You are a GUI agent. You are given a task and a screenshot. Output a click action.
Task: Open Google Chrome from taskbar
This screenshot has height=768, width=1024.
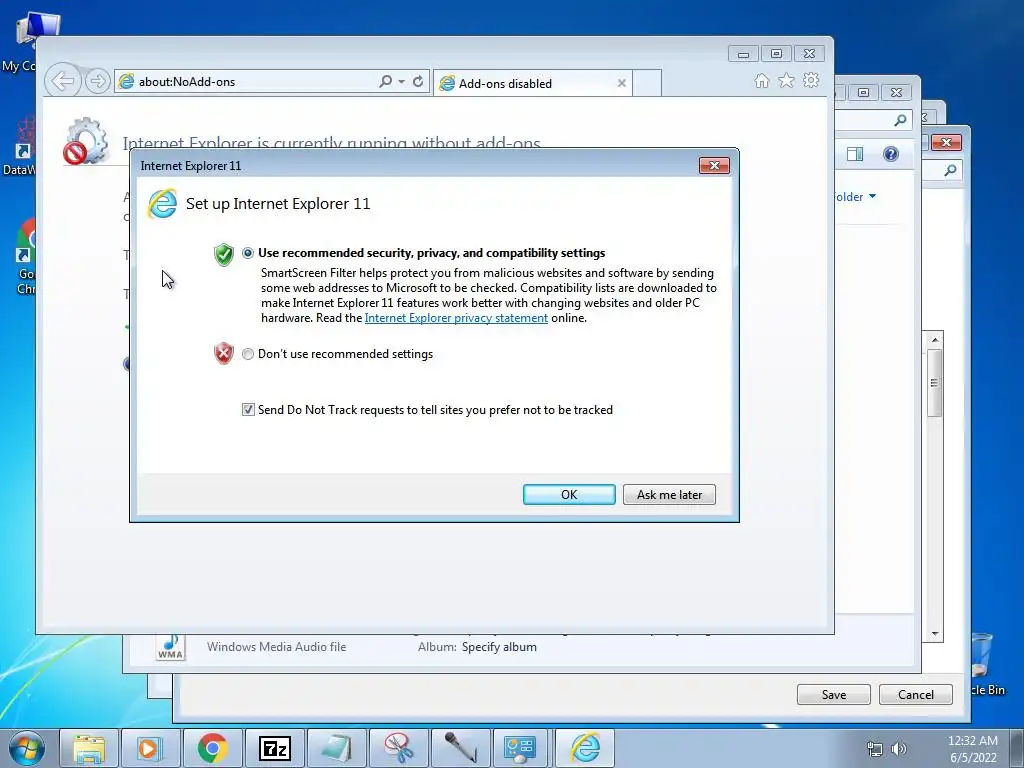[x=212, y=748]
